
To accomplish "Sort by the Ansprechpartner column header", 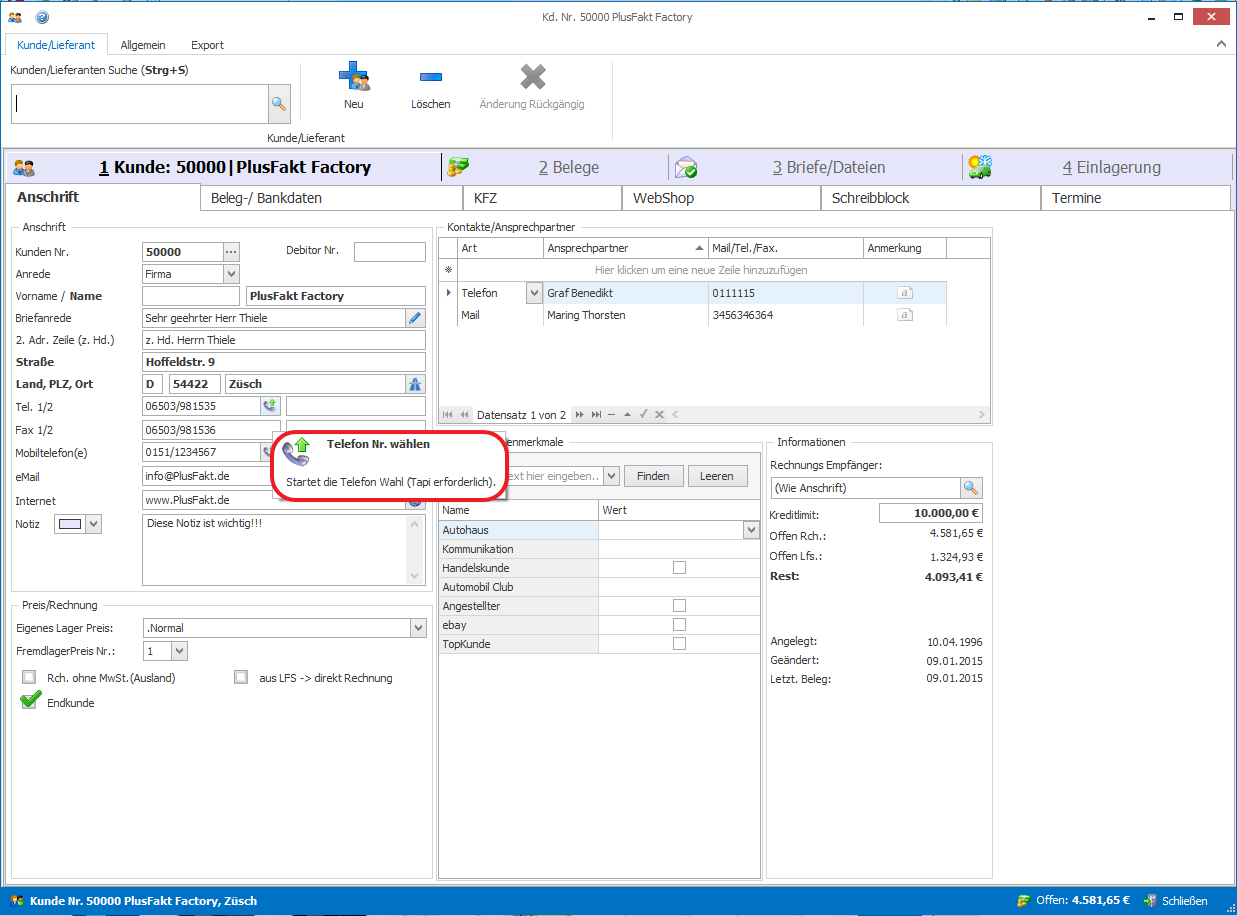I will [x=627, y=248].
